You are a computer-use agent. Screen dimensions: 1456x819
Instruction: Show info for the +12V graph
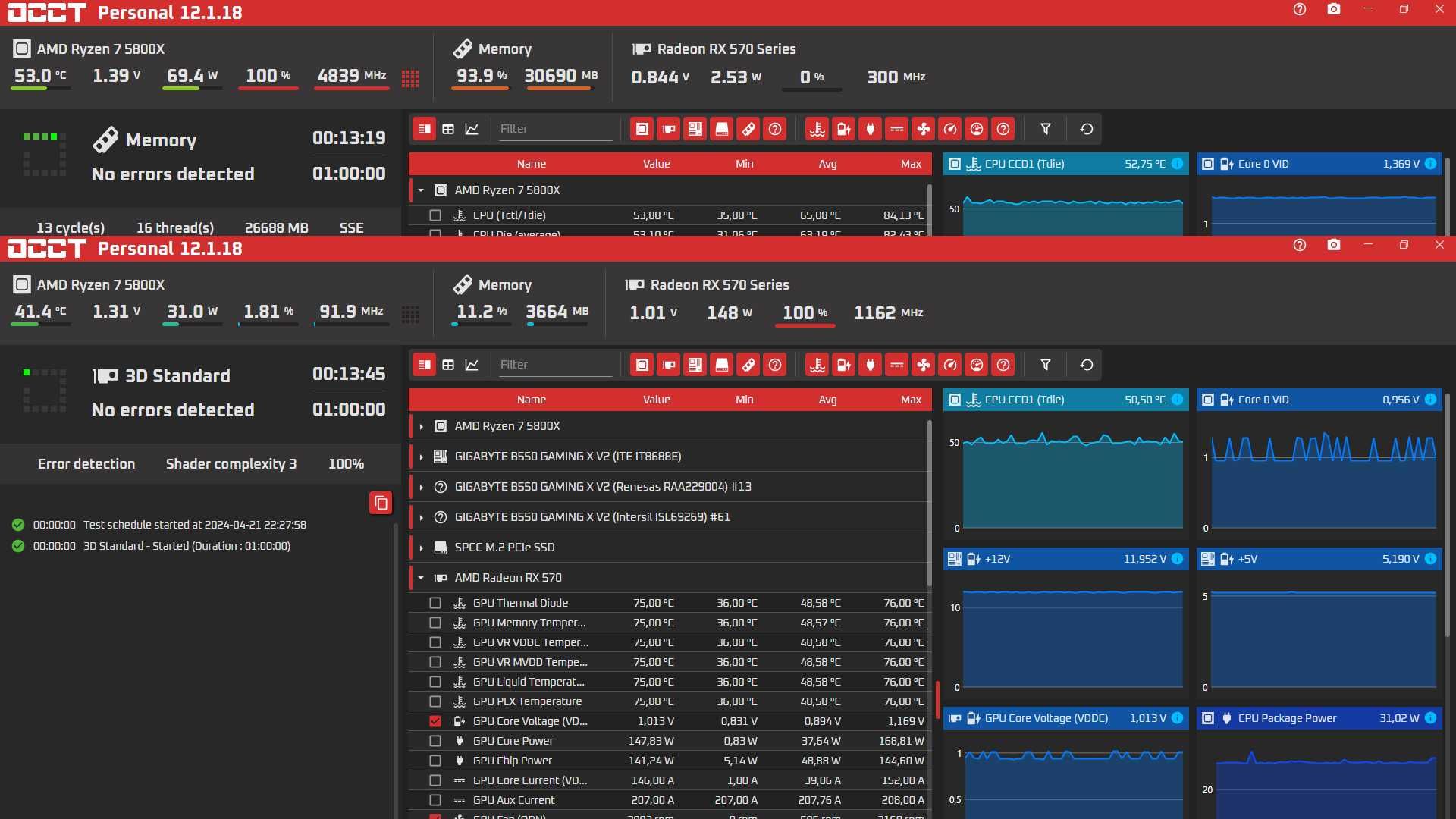click(1178, 559)
